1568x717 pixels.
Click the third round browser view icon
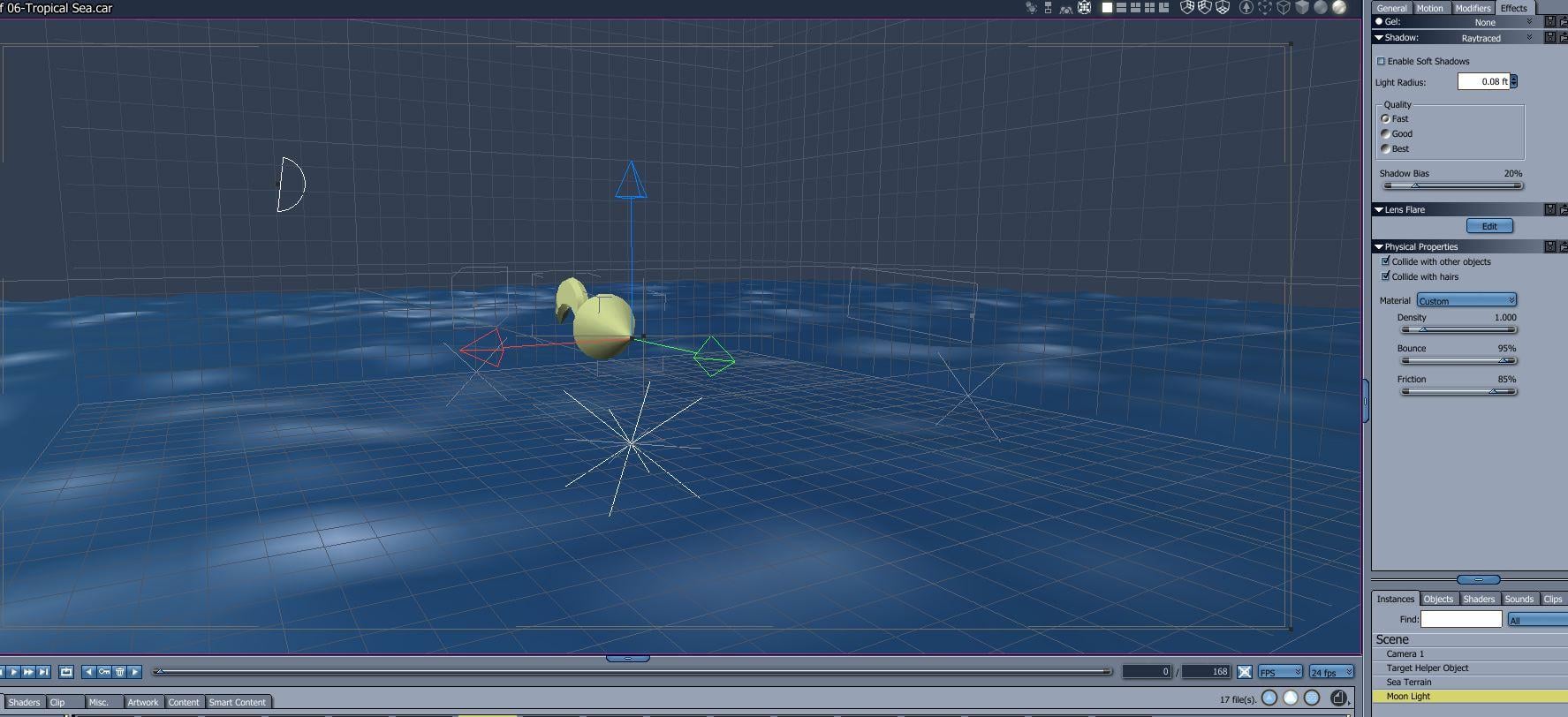click(x=1312, y=698)
